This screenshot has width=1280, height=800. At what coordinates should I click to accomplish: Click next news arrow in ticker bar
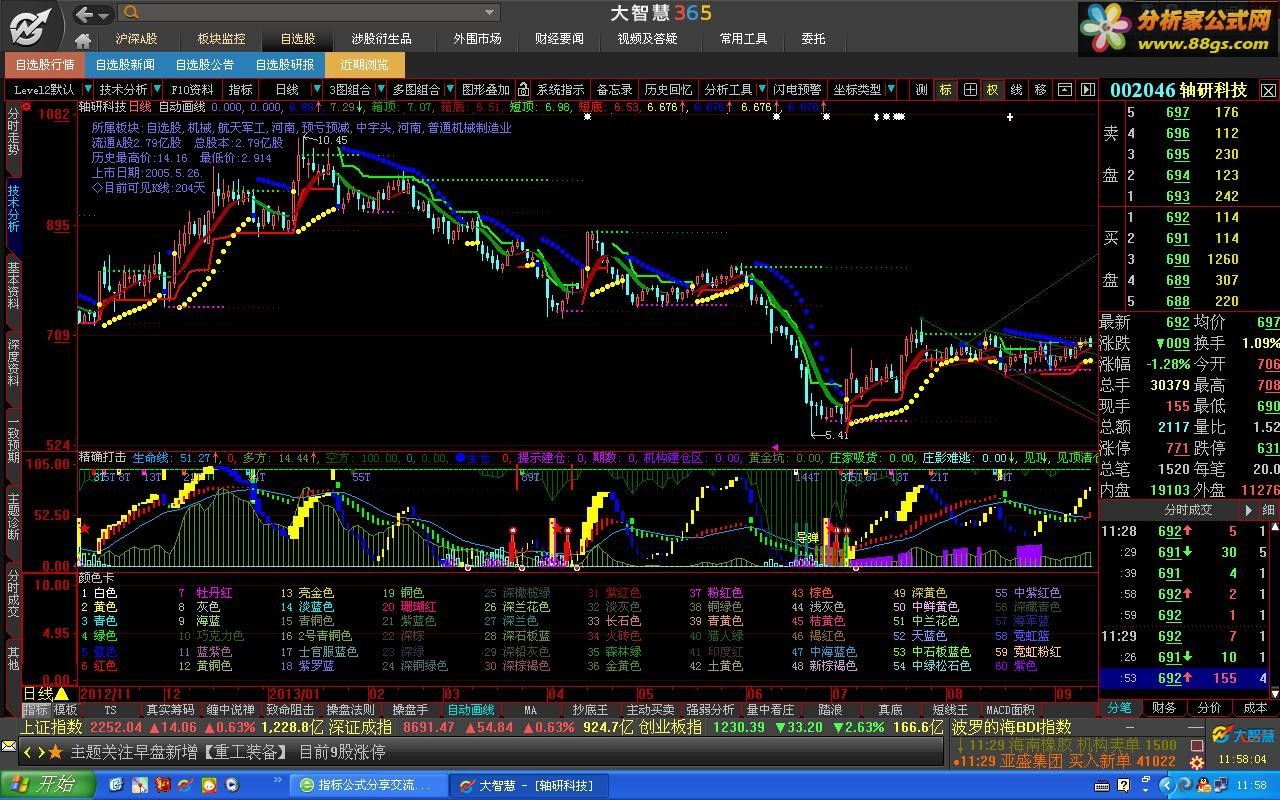click(40, 752)
